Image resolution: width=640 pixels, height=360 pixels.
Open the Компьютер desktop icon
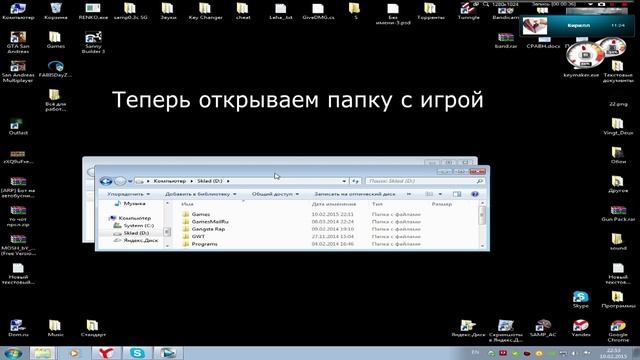[18, 11]
